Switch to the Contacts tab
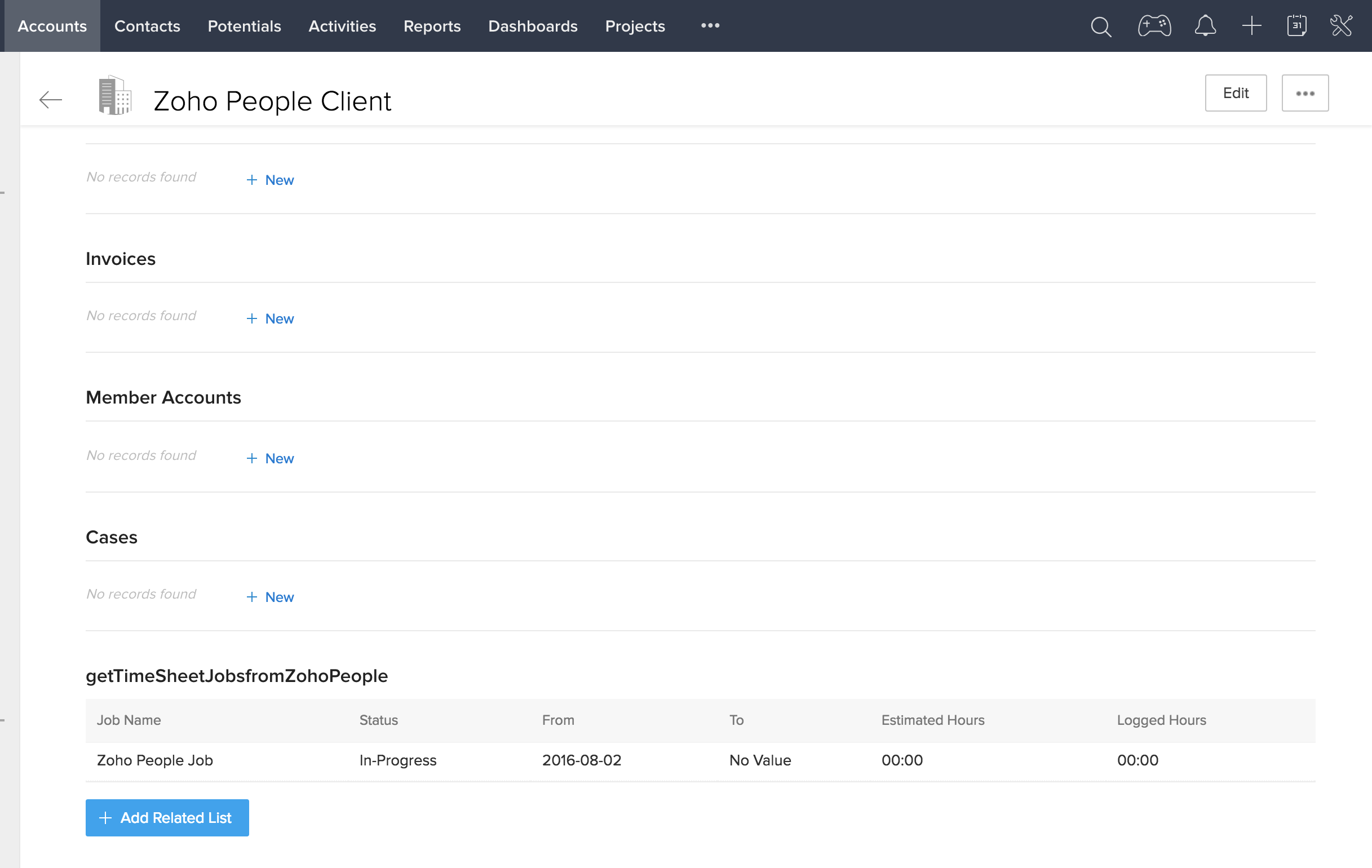Image resolution: width=1372 pixels, height=868 pixels. pos(147,26)
